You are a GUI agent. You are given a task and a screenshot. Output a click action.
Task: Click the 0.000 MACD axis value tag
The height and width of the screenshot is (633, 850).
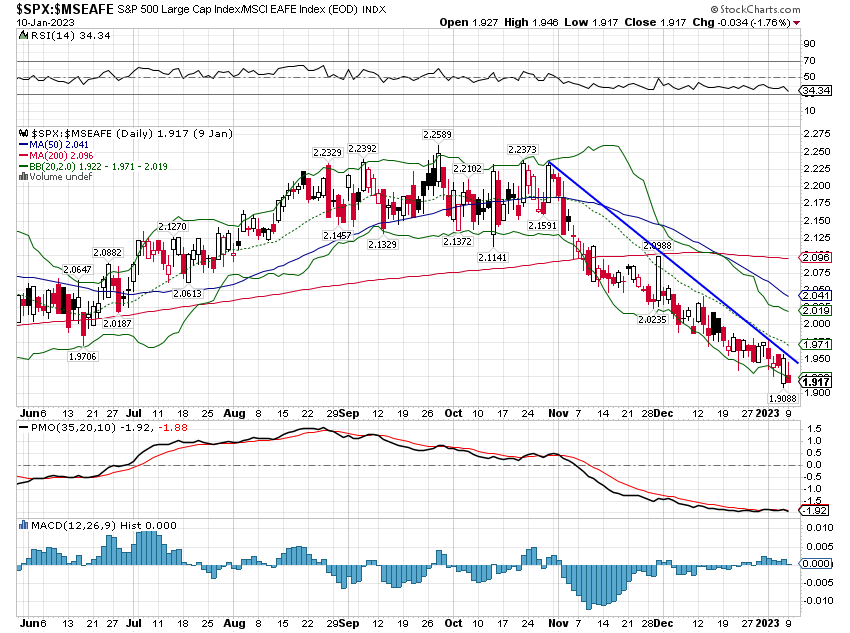tap(816, 564)
